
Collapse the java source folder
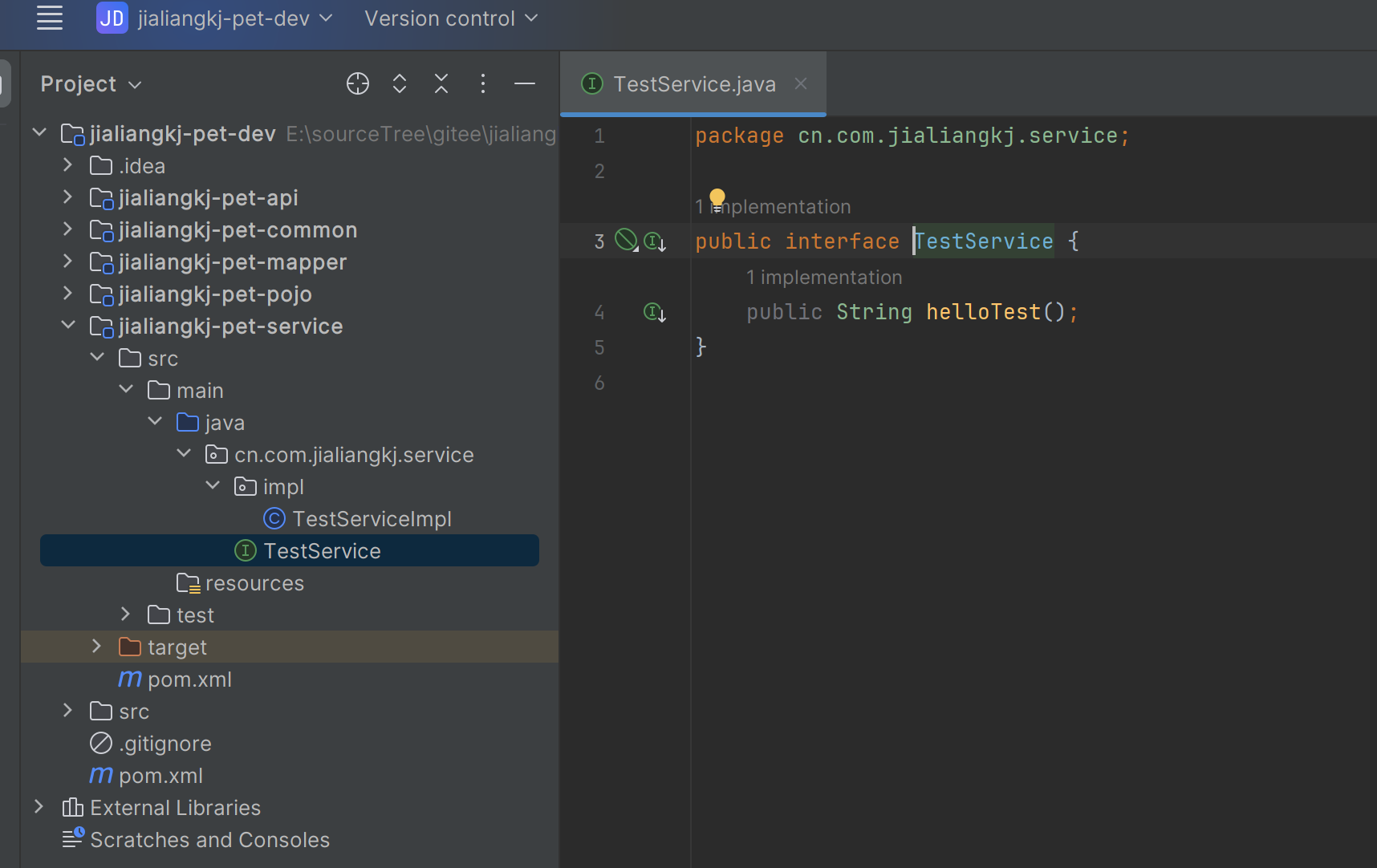coord(155,421)
